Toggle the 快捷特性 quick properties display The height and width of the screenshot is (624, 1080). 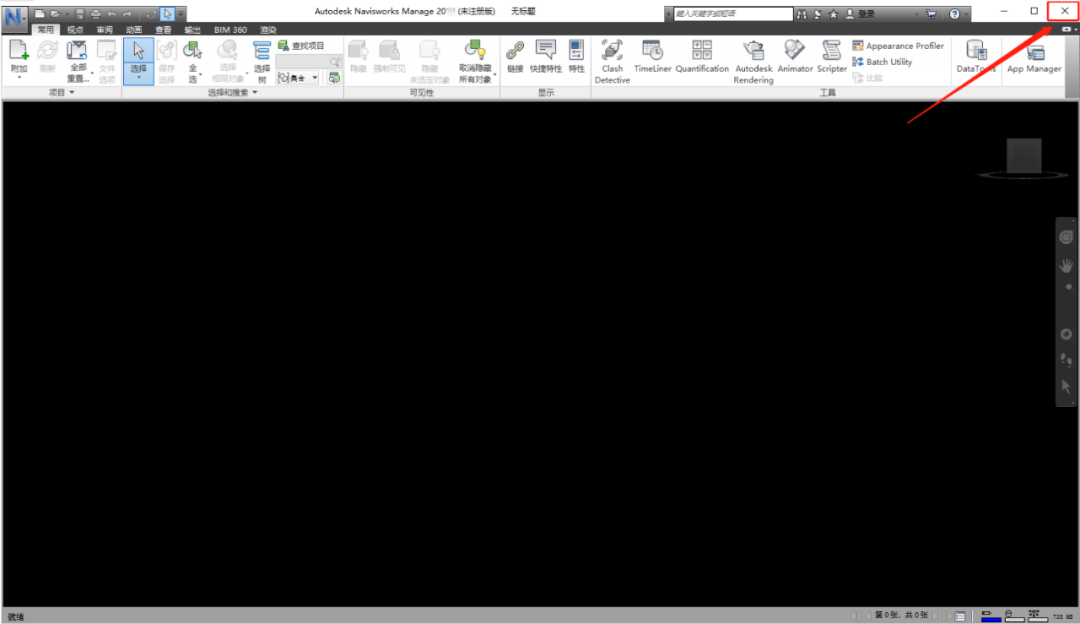pos(546,56)
